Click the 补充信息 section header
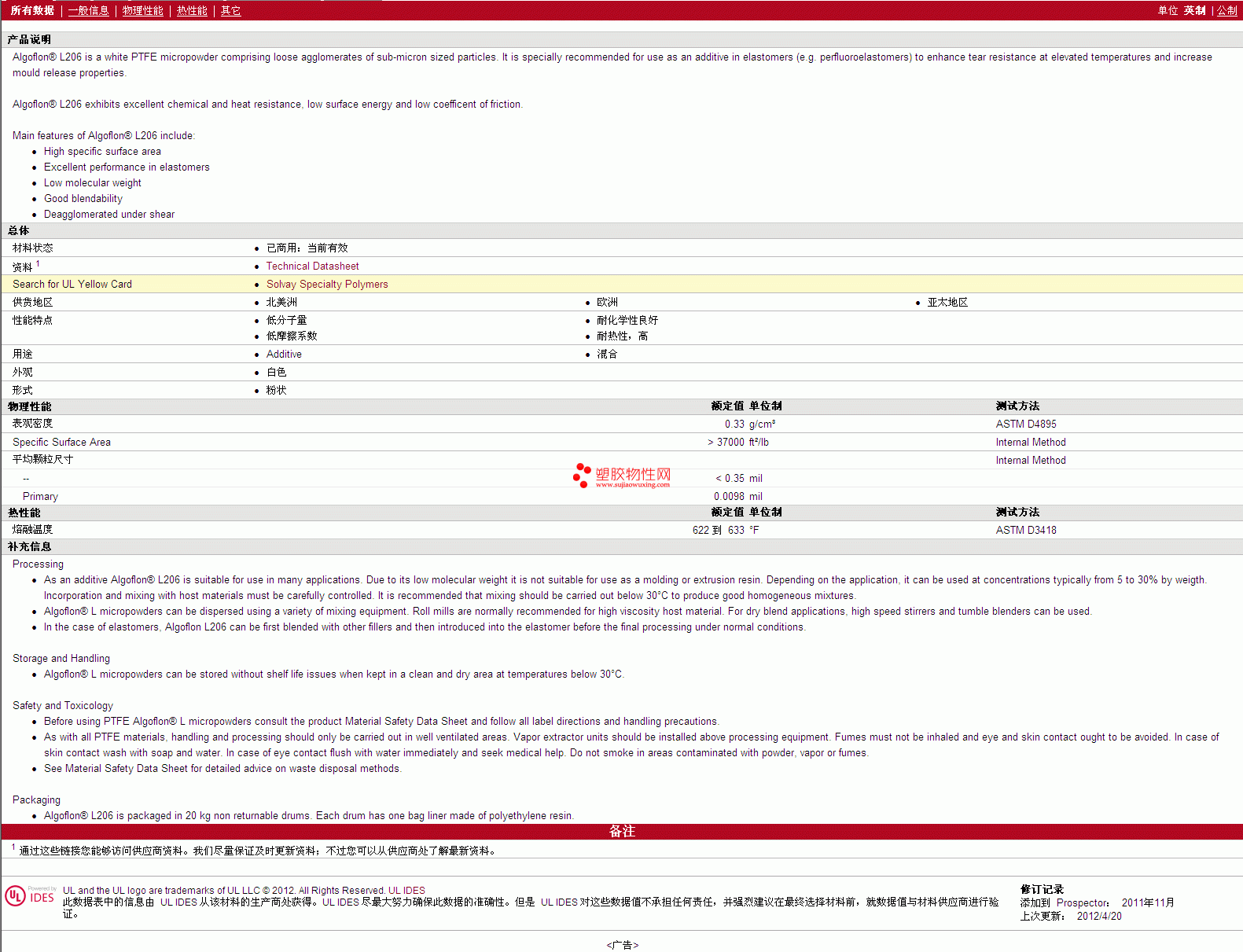The height and width of the screenshot is (952, 1243). [x=30, y=546]
